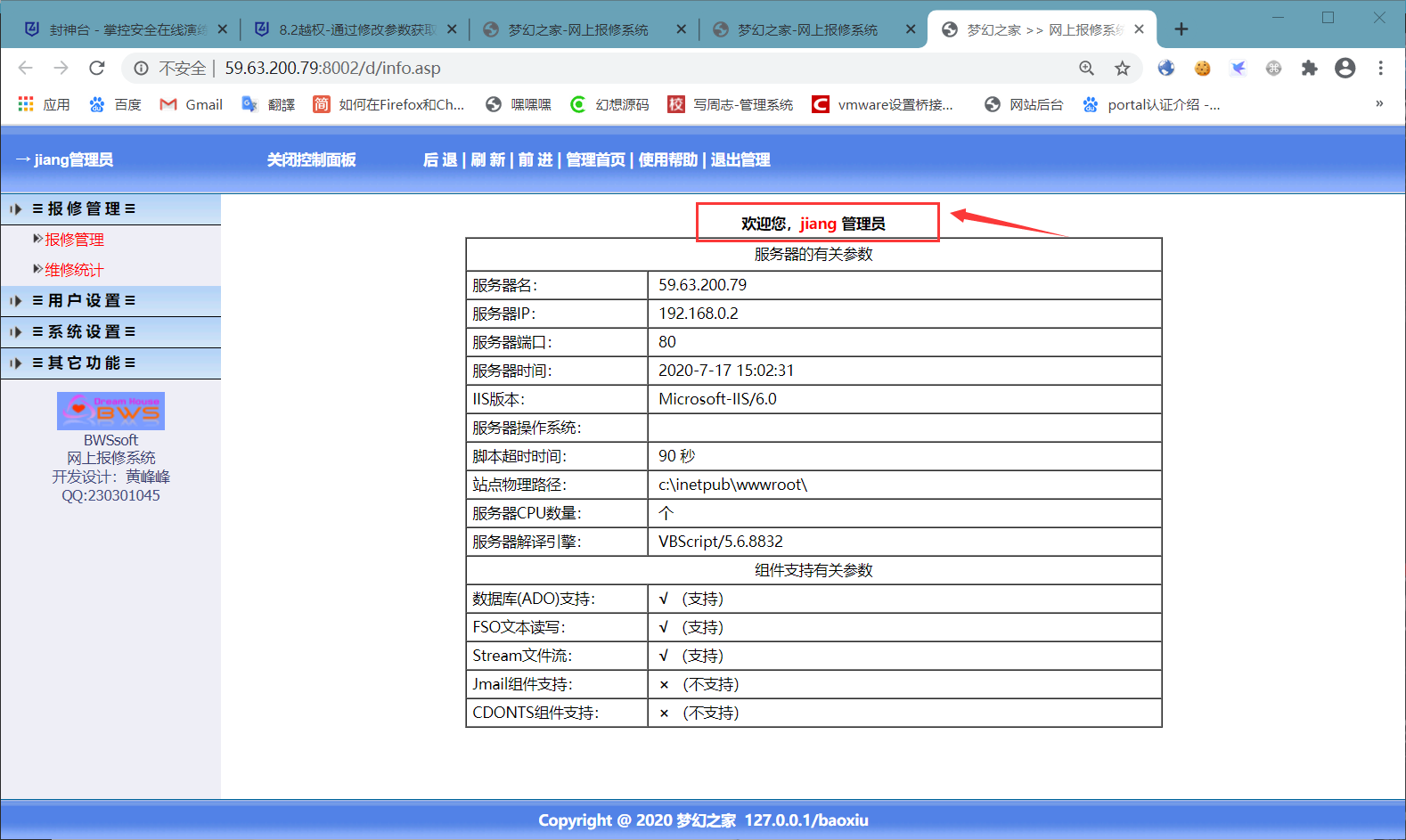Open the 写周志-管理系统 bookmark

coord(730,104)
